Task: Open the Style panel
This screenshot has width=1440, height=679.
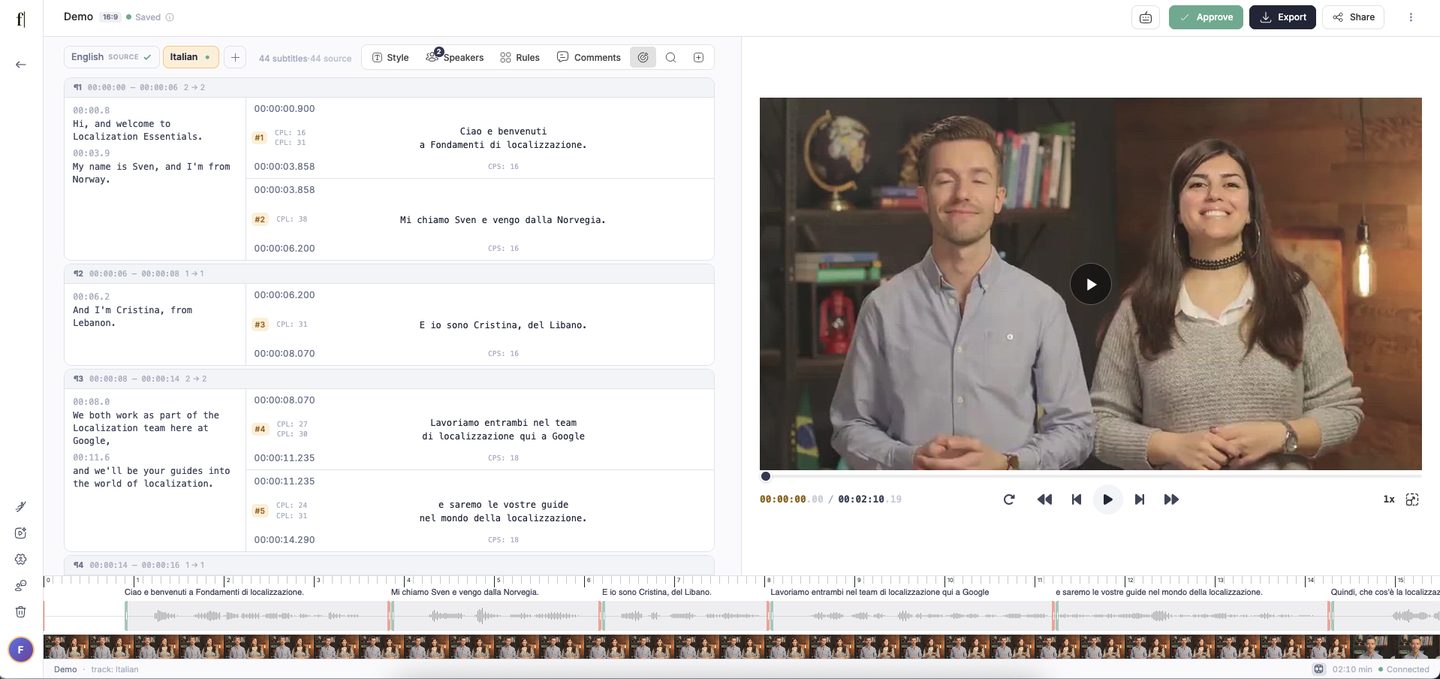Action: [x=390, y=57]
